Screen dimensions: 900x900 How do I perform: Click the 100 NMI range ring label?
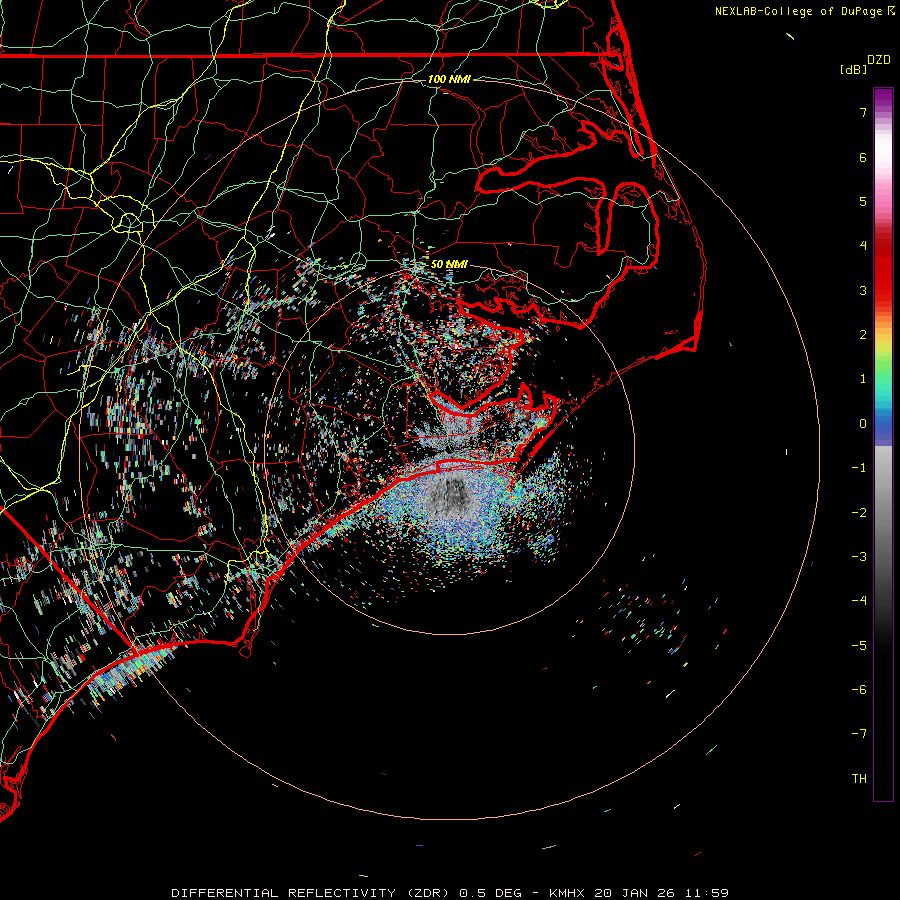point(449,79)
